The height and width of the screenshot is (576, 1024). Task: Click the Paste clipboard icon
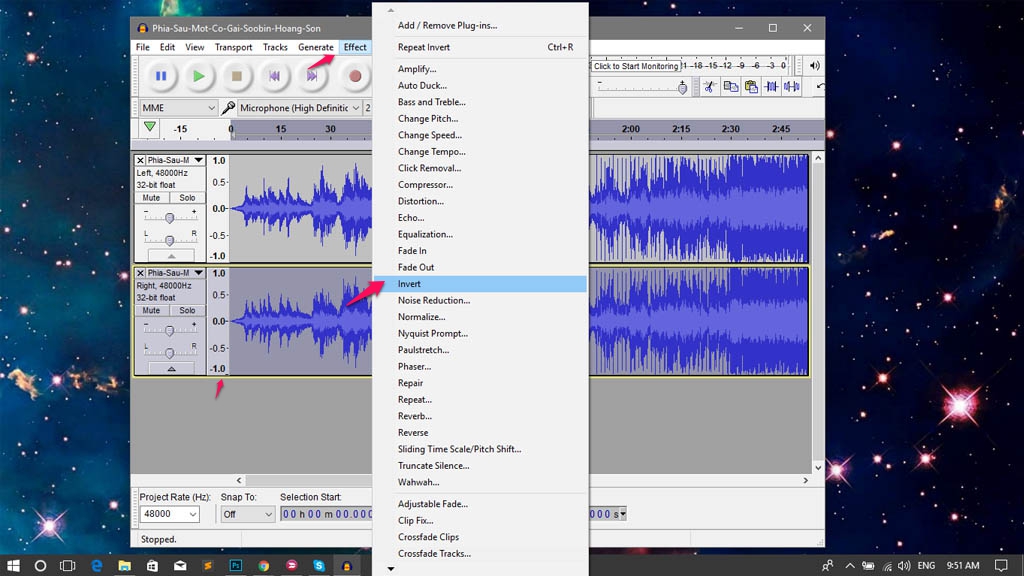(x=751, y=87)
